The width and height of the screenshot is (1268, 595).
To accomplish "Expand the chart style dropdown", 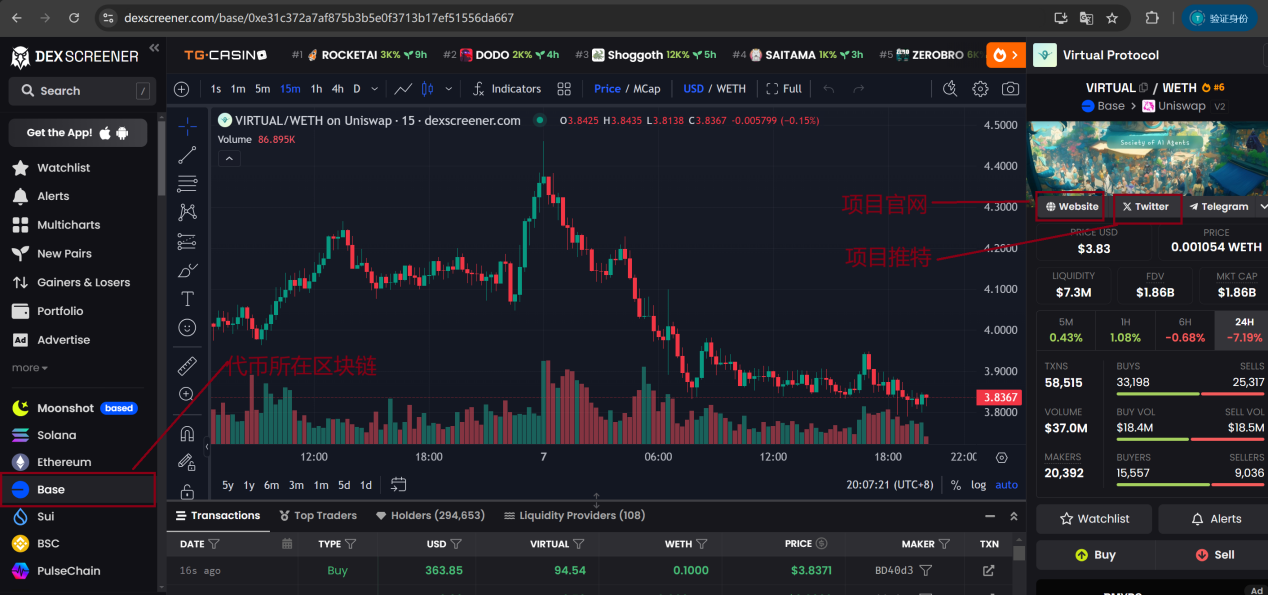I will coord(448,89).
